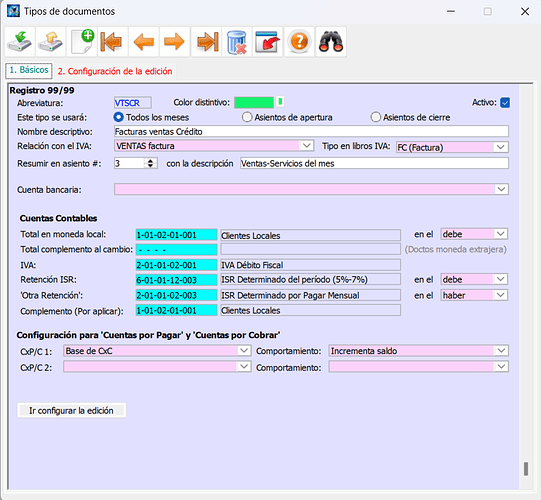Go to next record right arrow
Screen dimensions: 541x500
[174, 42]
